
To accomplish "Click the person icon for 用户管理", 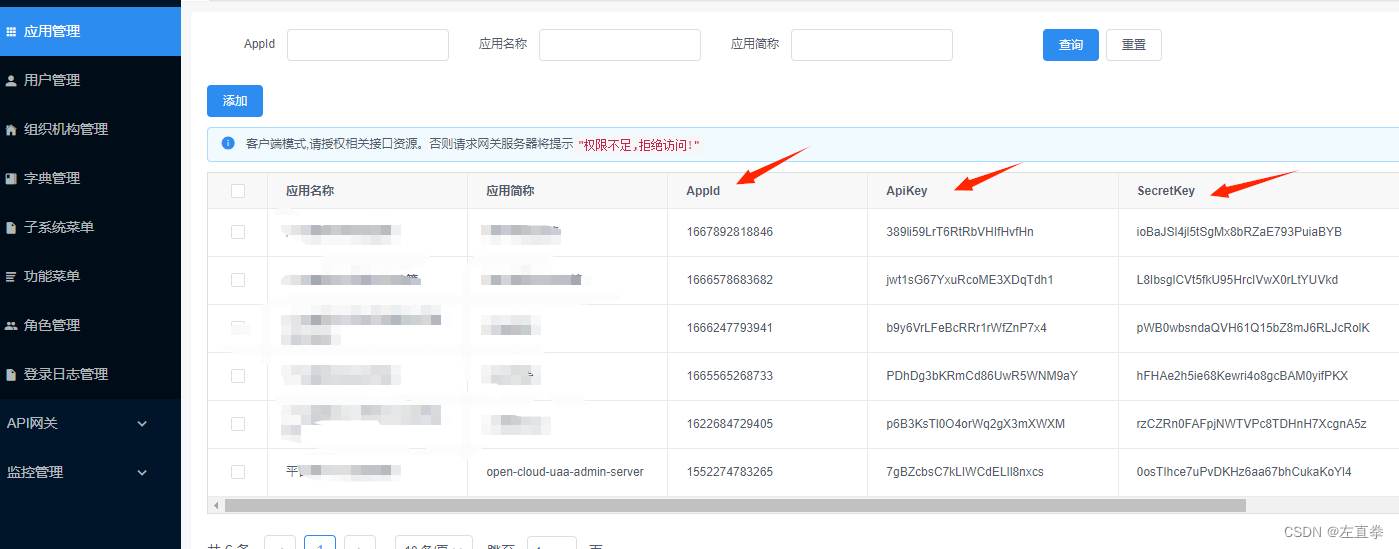I will tap(11, 80).
